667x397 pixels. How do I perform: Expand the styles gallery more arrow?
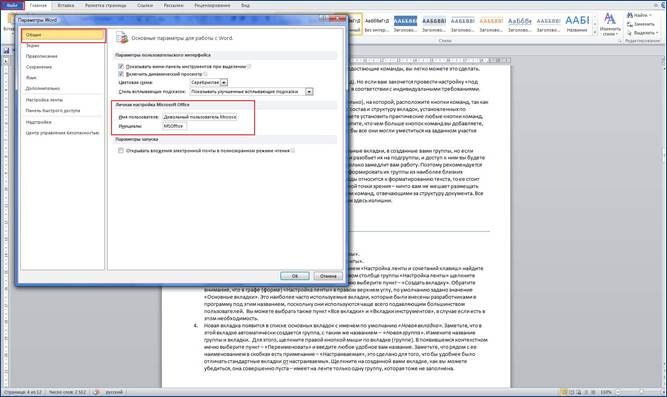point(595,32)
